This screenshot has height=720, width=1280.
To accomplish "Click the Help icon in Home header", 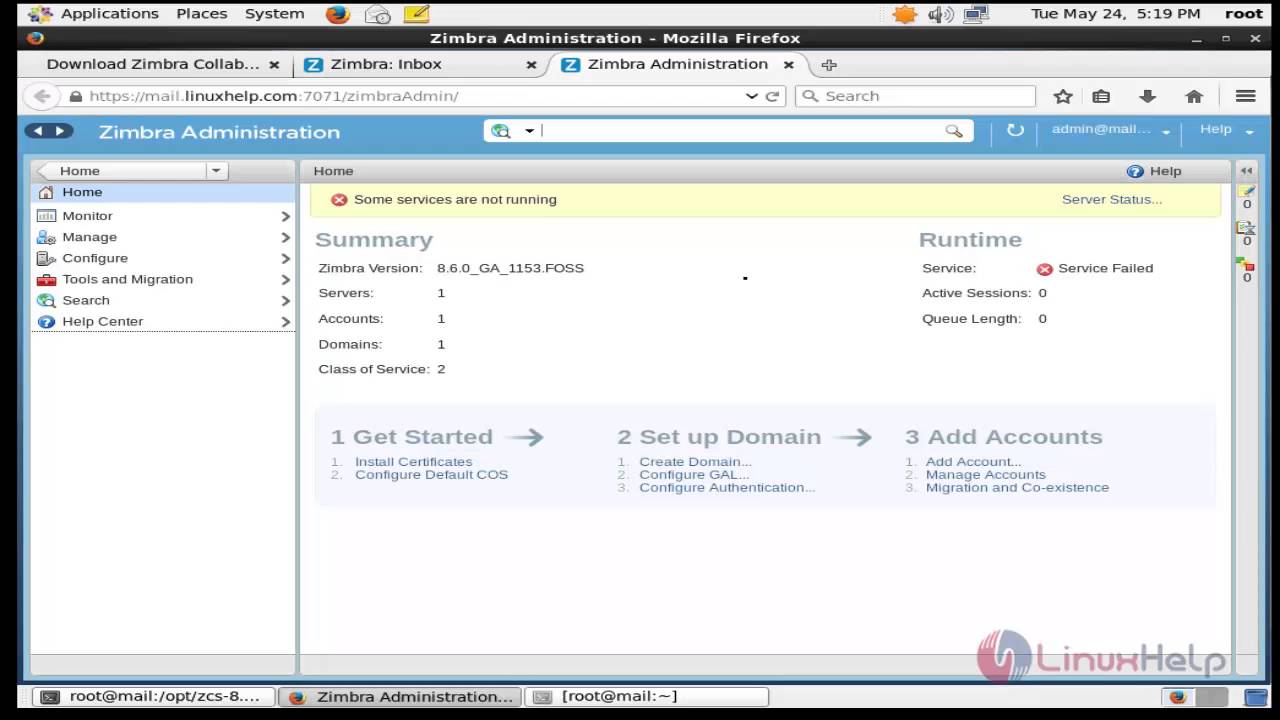I will 1134,171.
